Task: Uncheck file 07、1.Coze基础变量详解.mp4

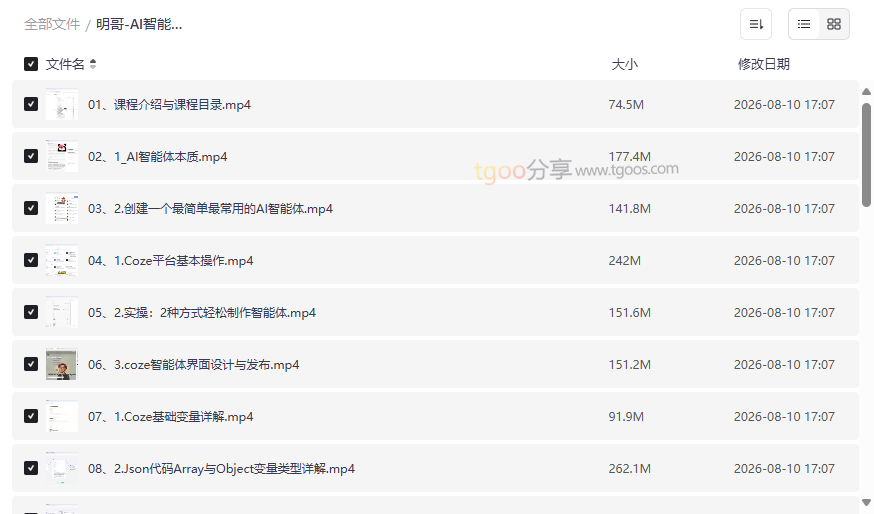Action: [x=31, y=416]
